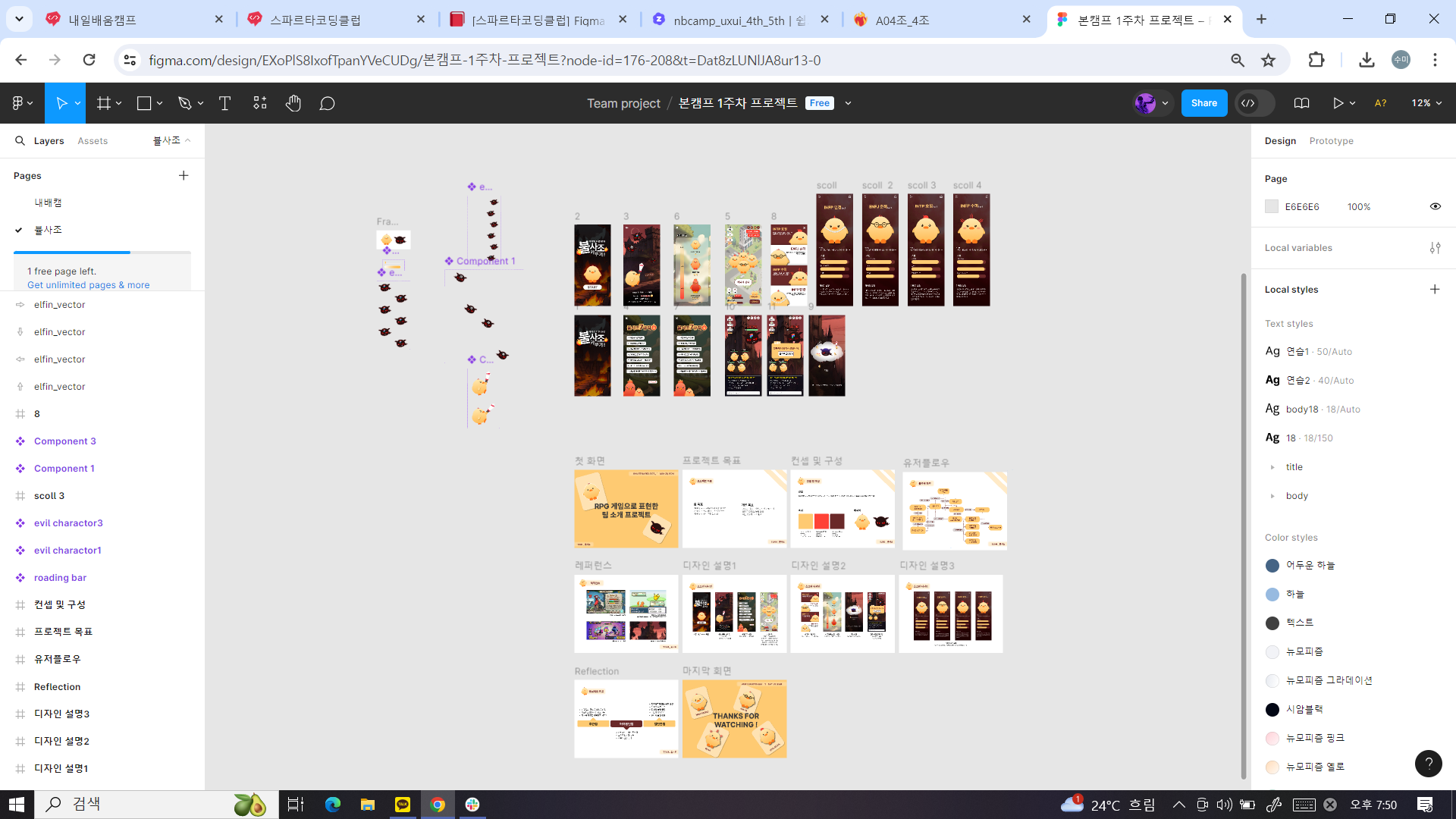Viewport: 1456px width, 819px height.
Task: Present prototype with the play button
Action: click(x=1338, y=103)
